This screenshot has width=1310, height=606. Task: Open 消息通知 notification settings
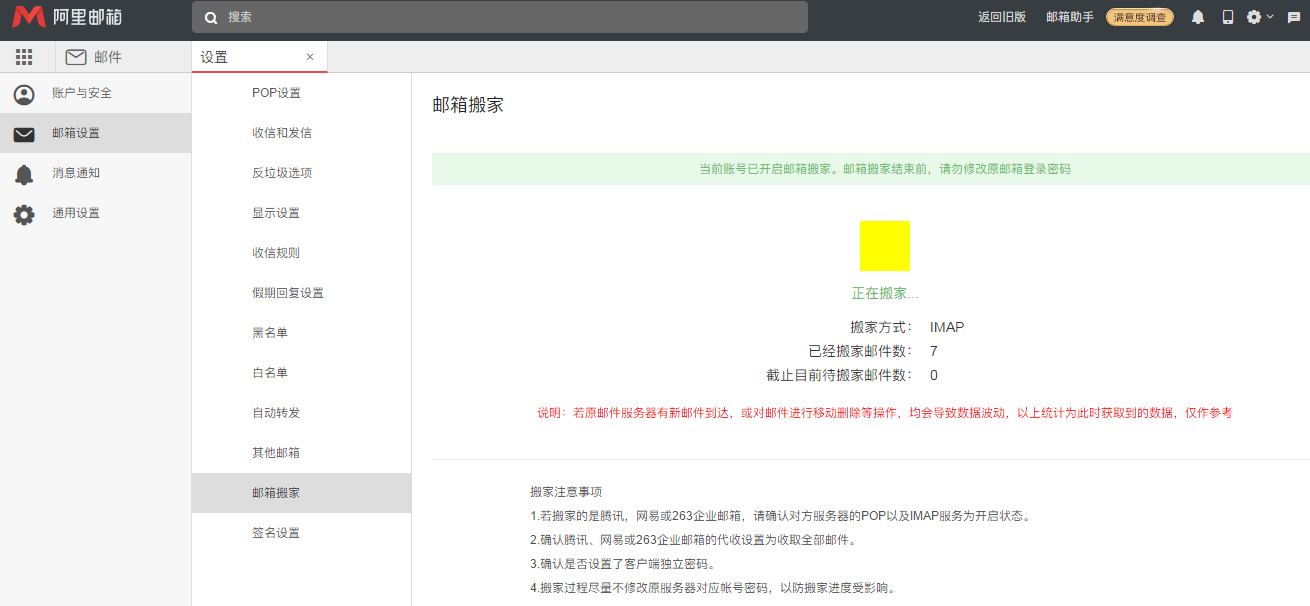click(x=76, y=173)
